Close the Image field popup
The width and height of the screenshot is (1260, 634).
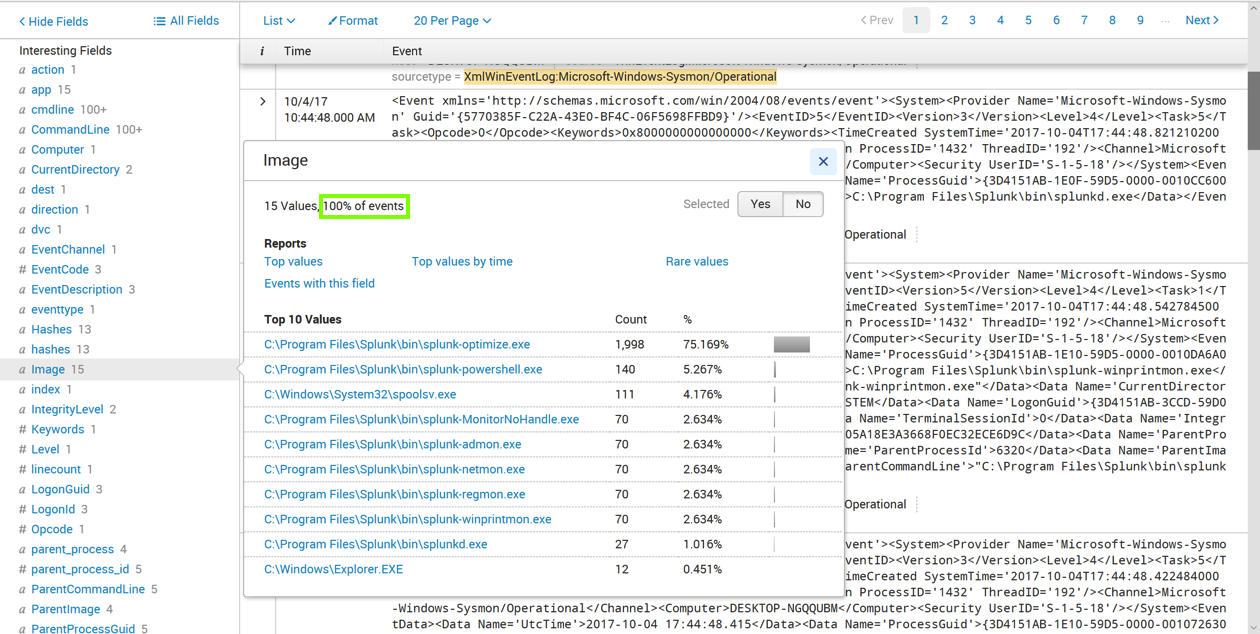(x=822, y=161)
